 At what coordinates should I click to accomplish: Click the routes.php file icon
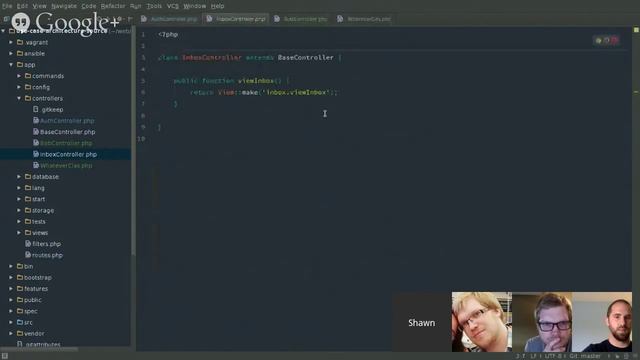click(x=28, y=255)
